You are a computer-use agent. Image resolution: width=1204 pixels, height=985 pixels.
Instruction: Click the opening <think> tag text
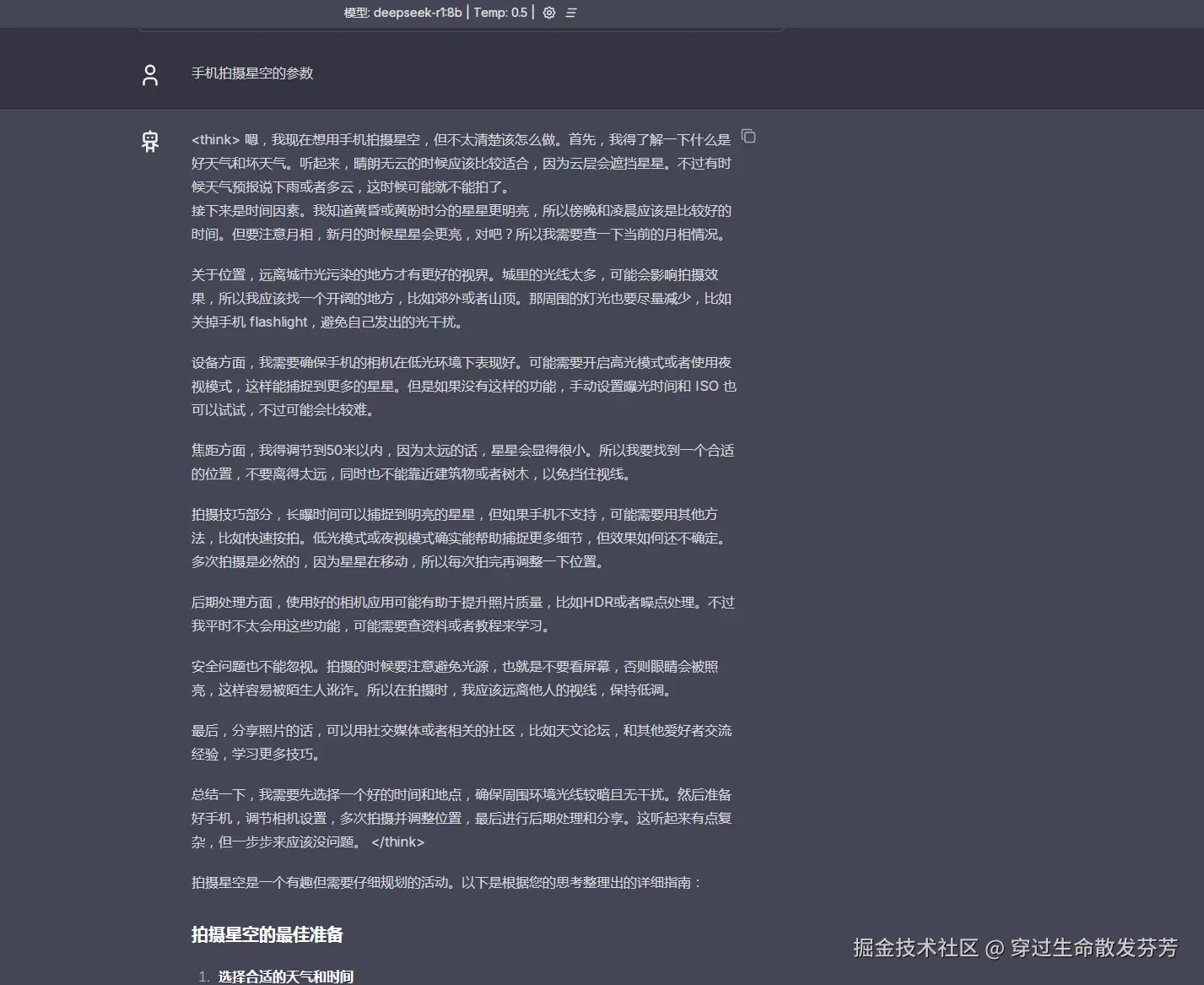tap(215, 138)
